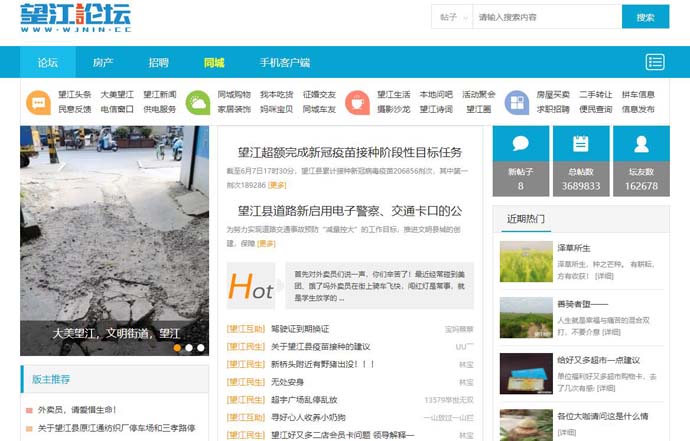Open the post 超宇广场乱停乱放
The height and width of the screenshot is (441, 690).
click(x=304, y=400)
